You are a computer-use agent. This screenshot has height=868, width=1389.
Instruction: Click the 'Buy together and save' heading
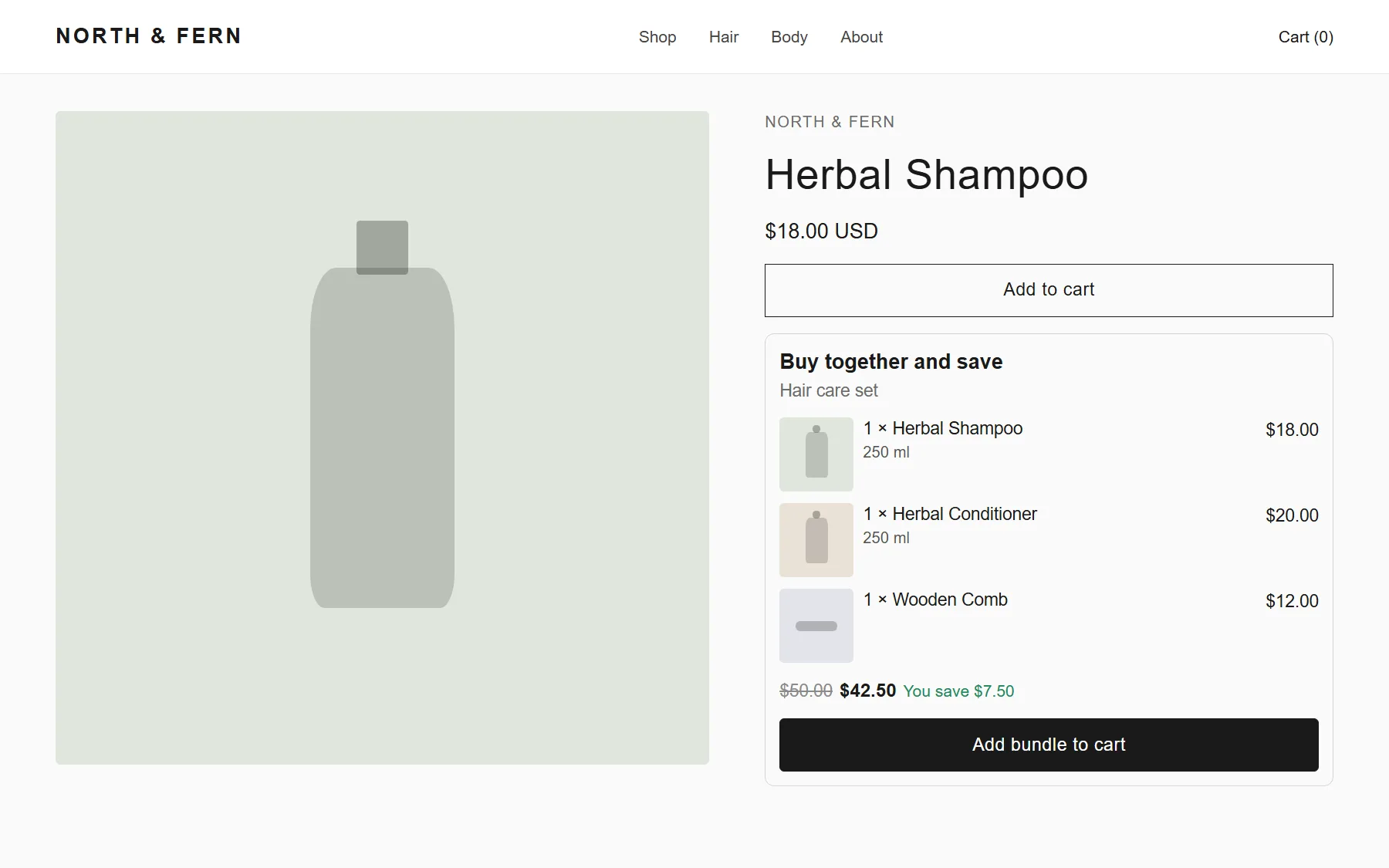(x=891, y=361)
